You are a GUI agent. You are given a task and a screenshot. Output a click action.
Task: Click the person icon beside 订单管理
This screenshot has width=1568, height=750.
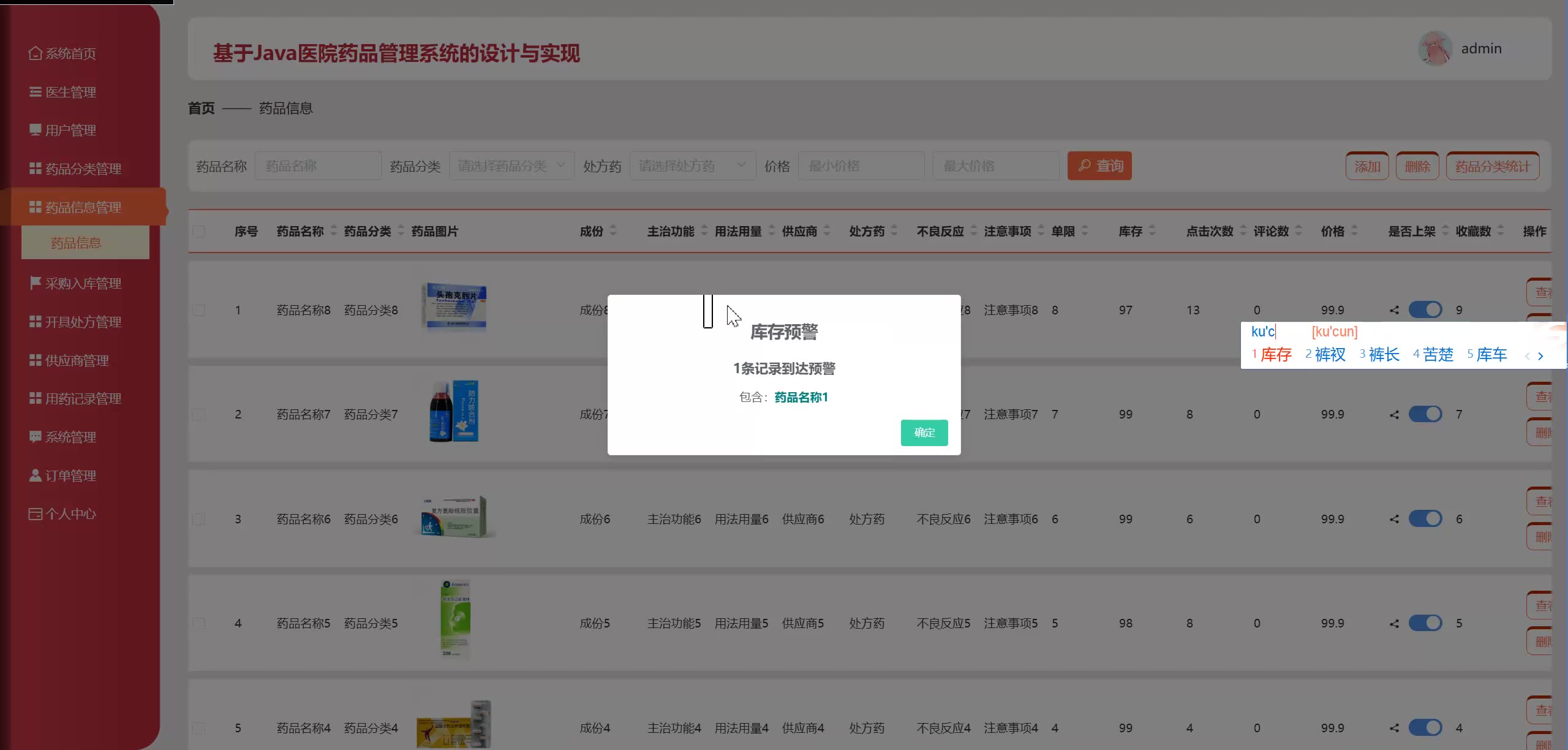click(x=35, y=475)
